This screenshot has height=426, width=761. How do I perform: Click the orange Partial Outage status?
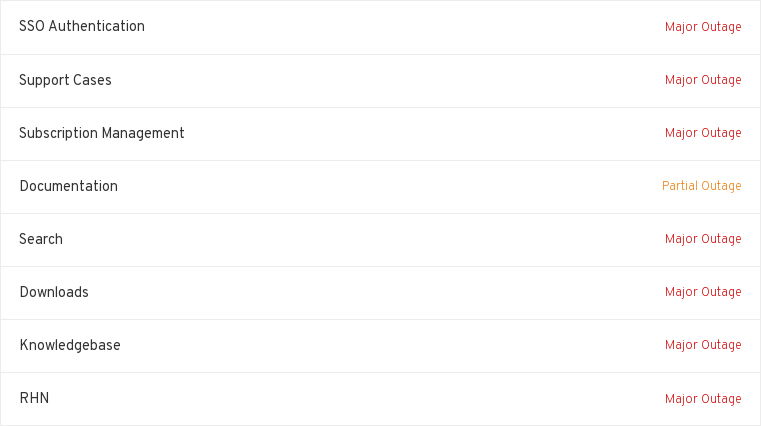click(x=701, y=186)
